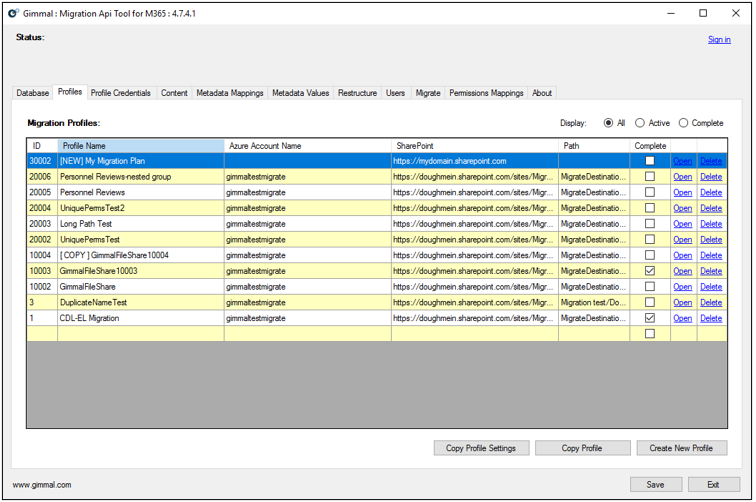Click the Gimmal app icon in title bar
Screen dimensions: 756x502
(13, 13)
